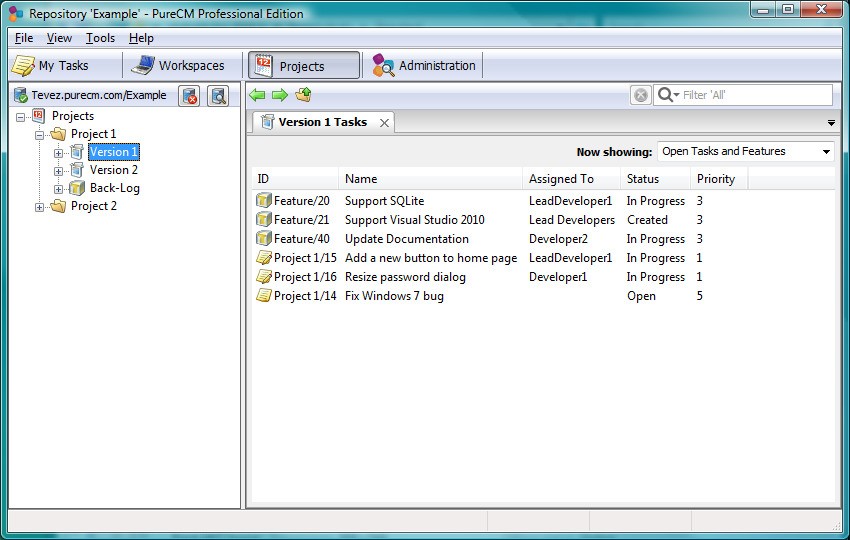Viewport: 850px width, 540px height.
Task: Open the View menu
Action: click(59, 38)
